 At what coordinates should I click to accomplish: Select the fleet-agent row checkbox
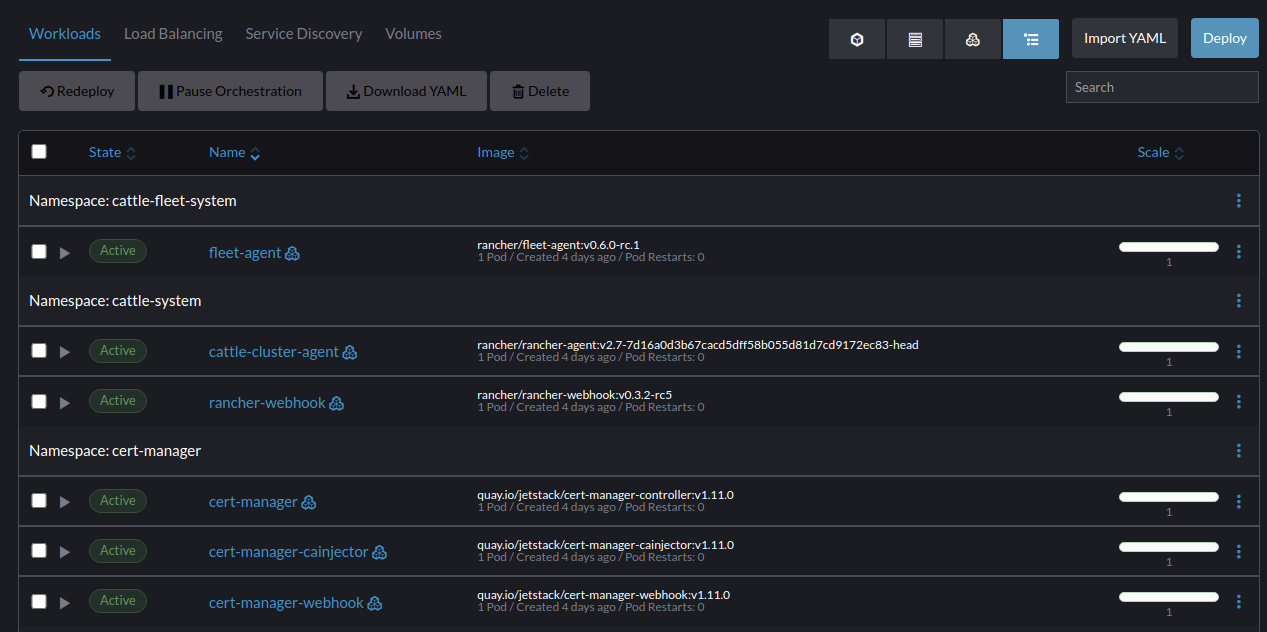pyautogui.click(x=39, y=251)
